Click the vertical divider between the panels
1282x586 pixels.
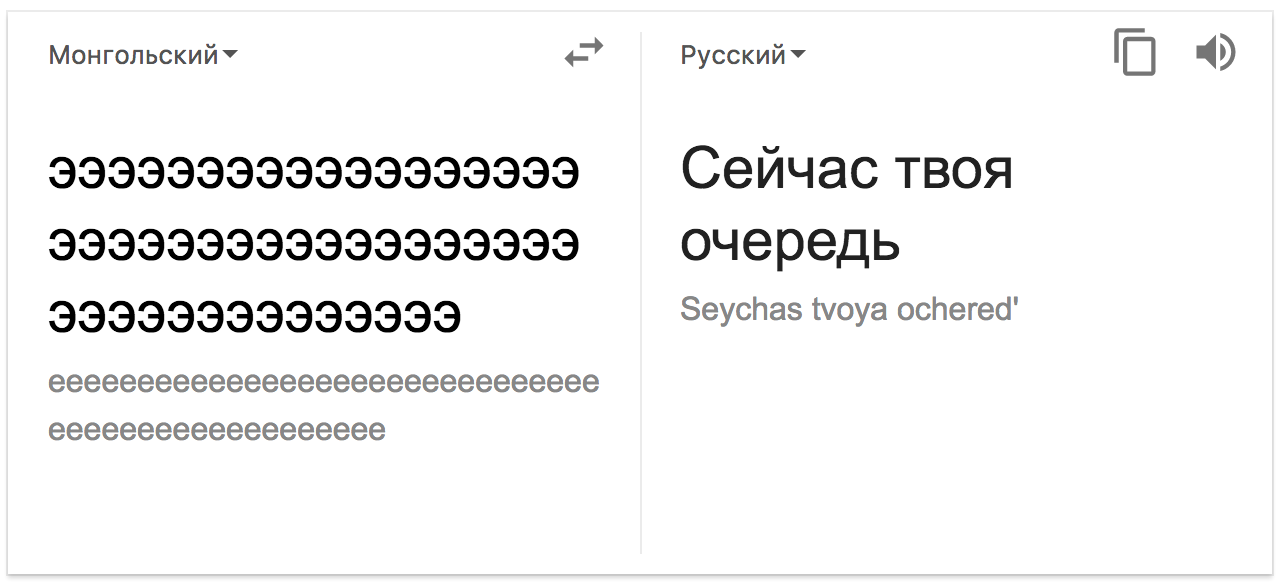coord(641,300)
